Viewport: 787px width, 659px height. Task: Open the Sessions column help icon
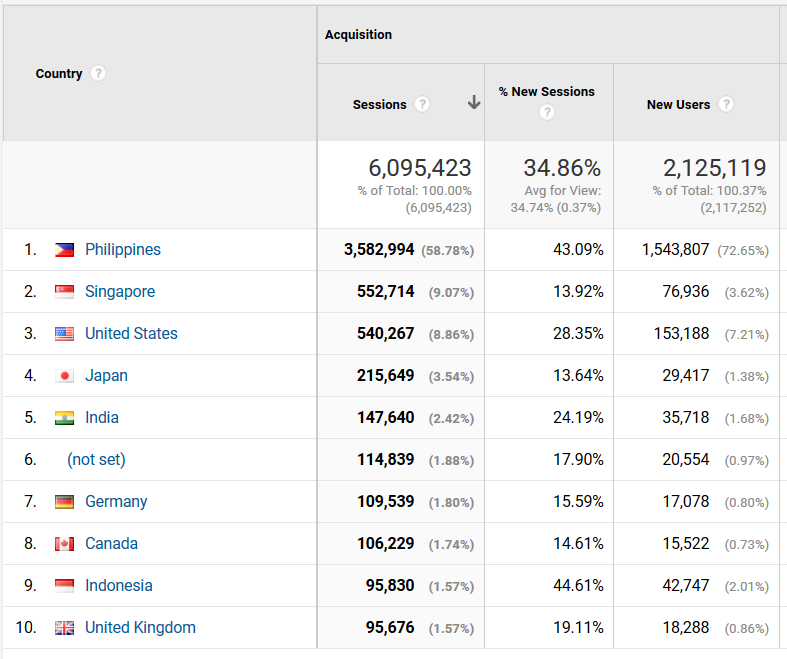422,104
